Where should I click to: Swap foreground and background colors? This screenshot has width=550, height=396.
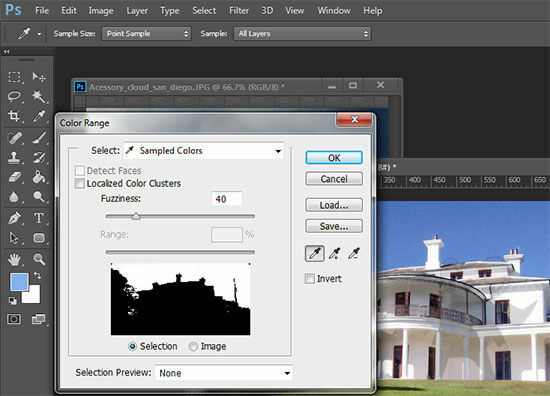coord(37,275)
